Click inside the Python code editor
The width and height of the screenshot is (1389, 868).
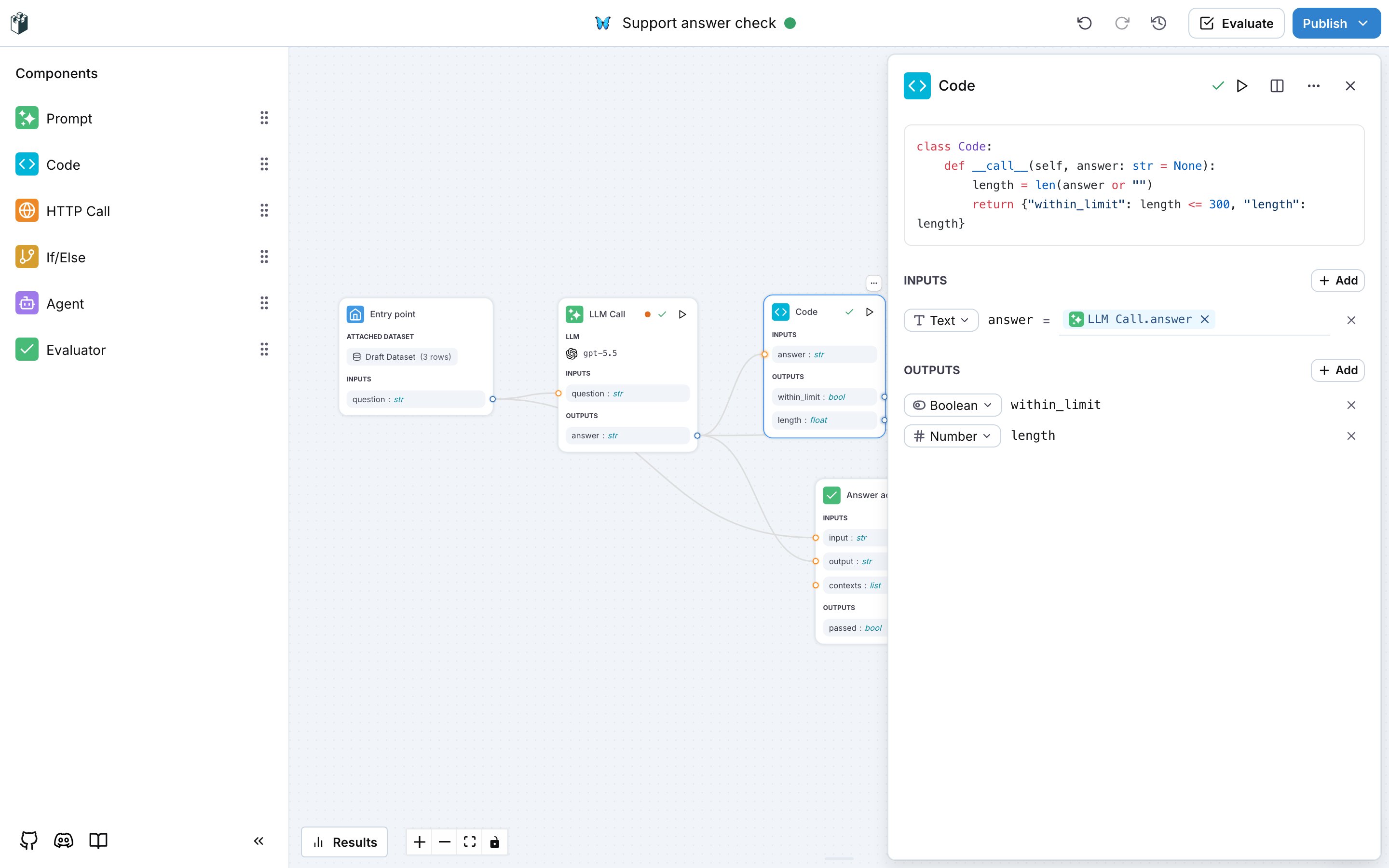1133,185
